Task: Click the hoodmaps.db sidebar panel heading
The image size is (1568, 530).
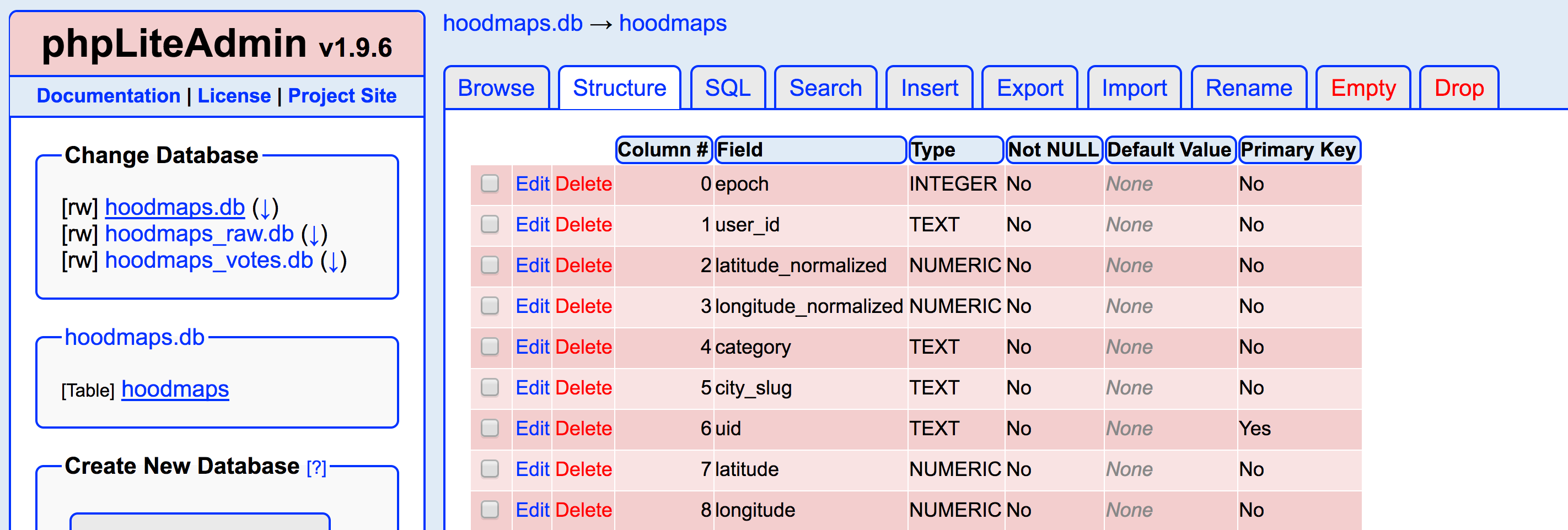Action: click(x=135, y=337)
